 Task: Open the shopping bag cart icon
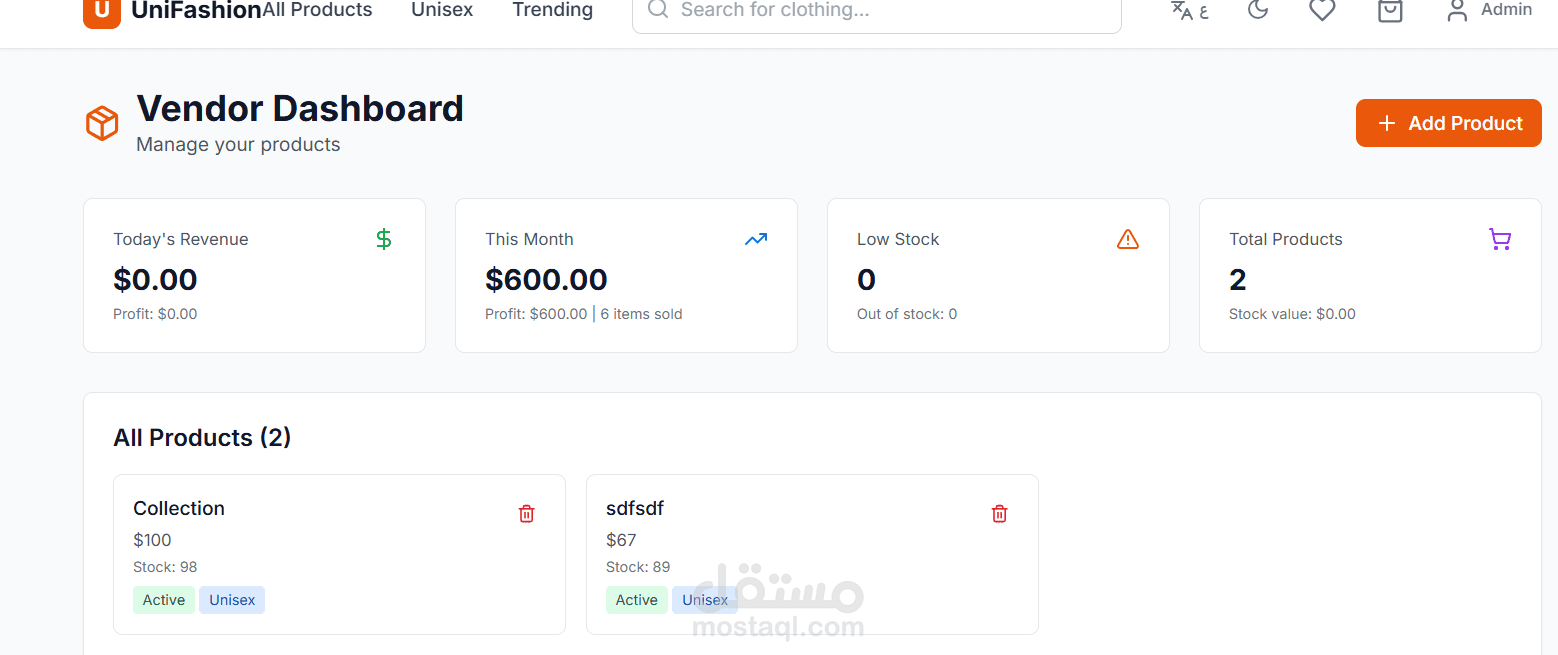(1390, 10)
